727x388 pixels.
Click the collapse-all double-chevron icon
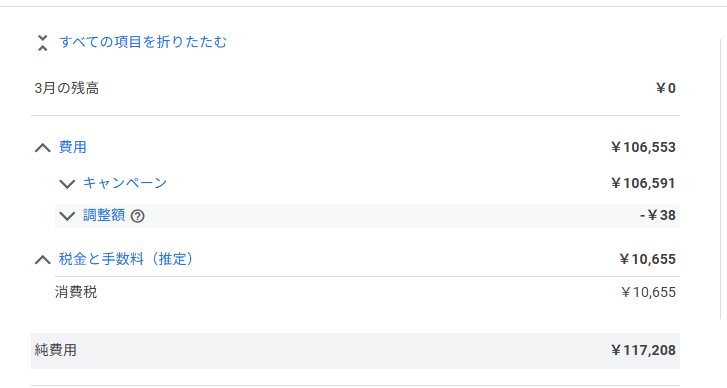coord(43,43)
